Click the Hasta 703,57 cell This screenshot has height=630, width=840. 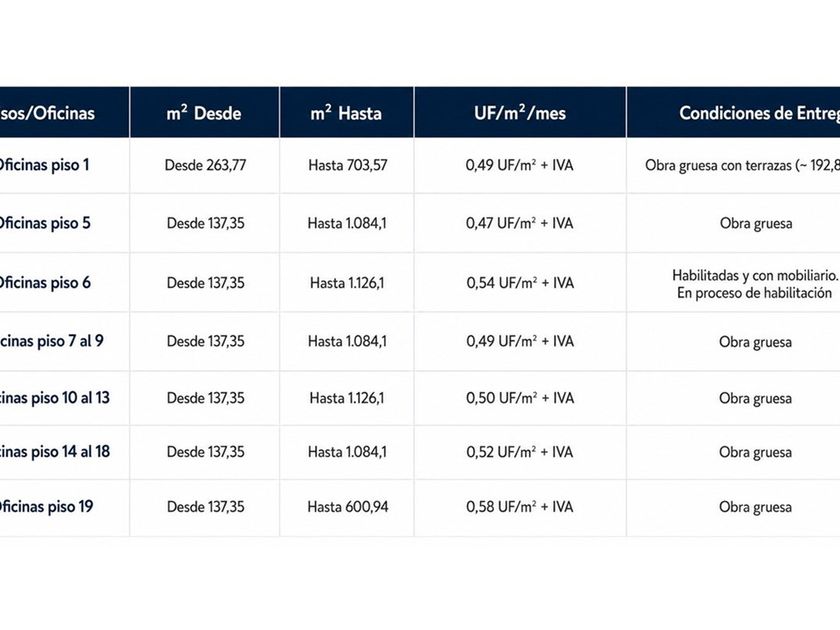(x=347, y=165)
